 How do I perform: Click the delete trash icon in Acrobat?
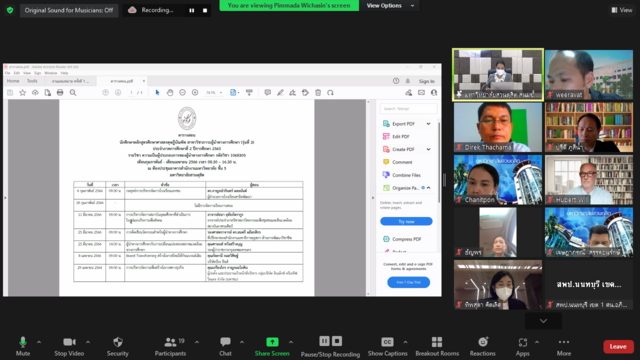pyautogui.click(x=318, y=93)
